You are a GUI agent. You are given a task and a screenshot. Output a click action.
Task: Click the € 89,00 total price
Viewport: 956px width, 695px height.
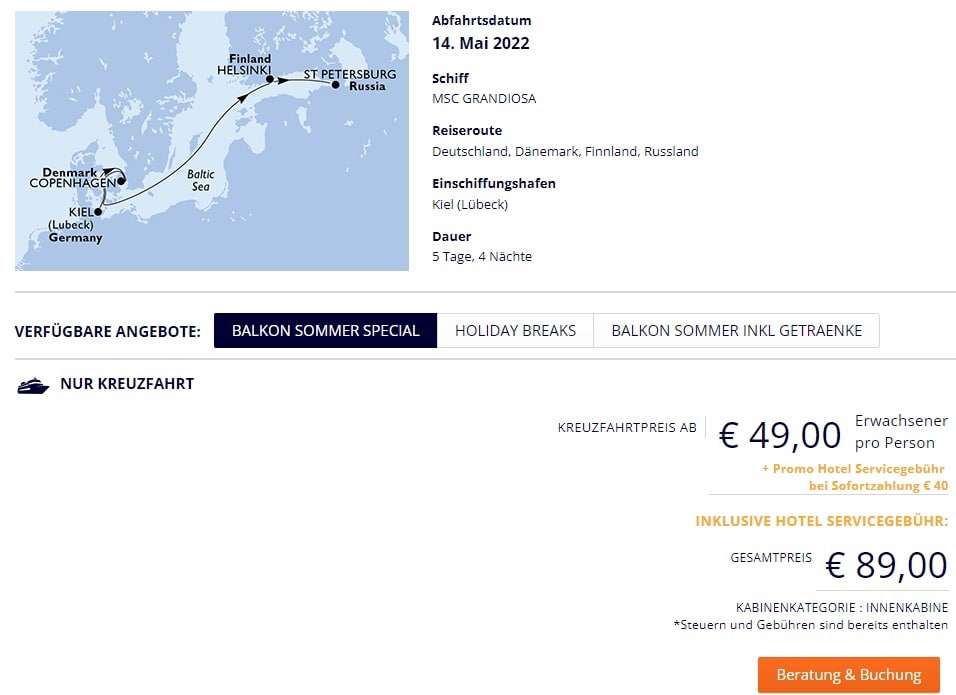(x=886, y=565)
